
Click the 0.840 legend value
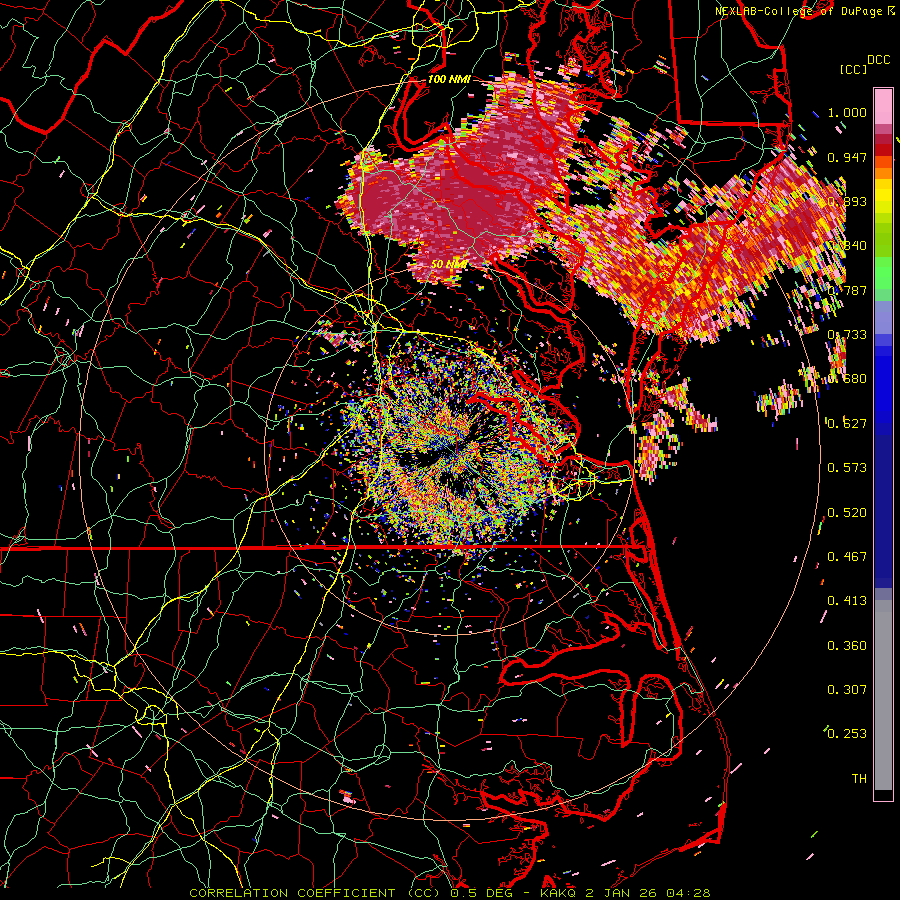coord(847,246)
